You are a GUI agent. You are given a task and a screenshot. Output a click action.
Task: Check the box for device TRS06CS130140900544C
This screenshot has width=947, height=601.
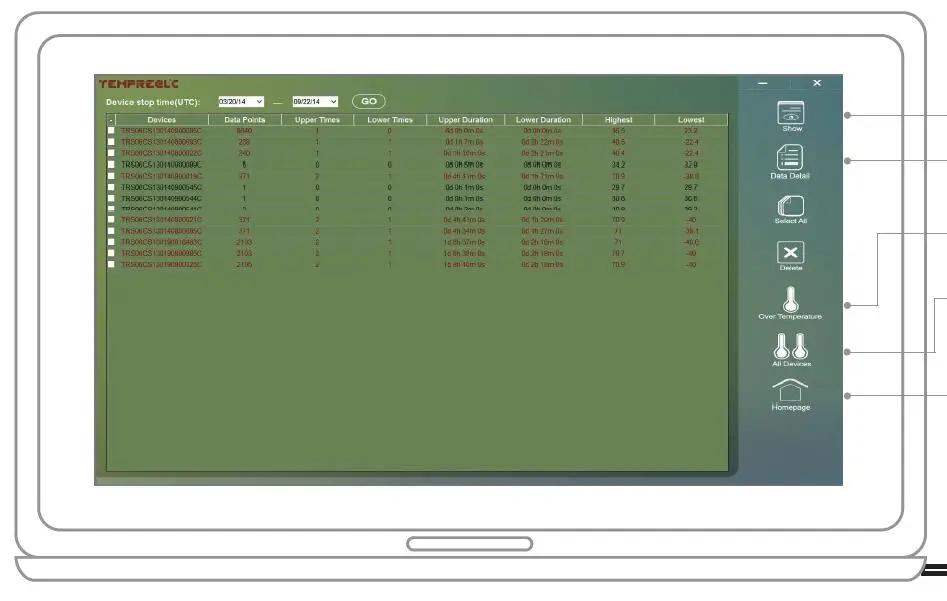point(111,198)
